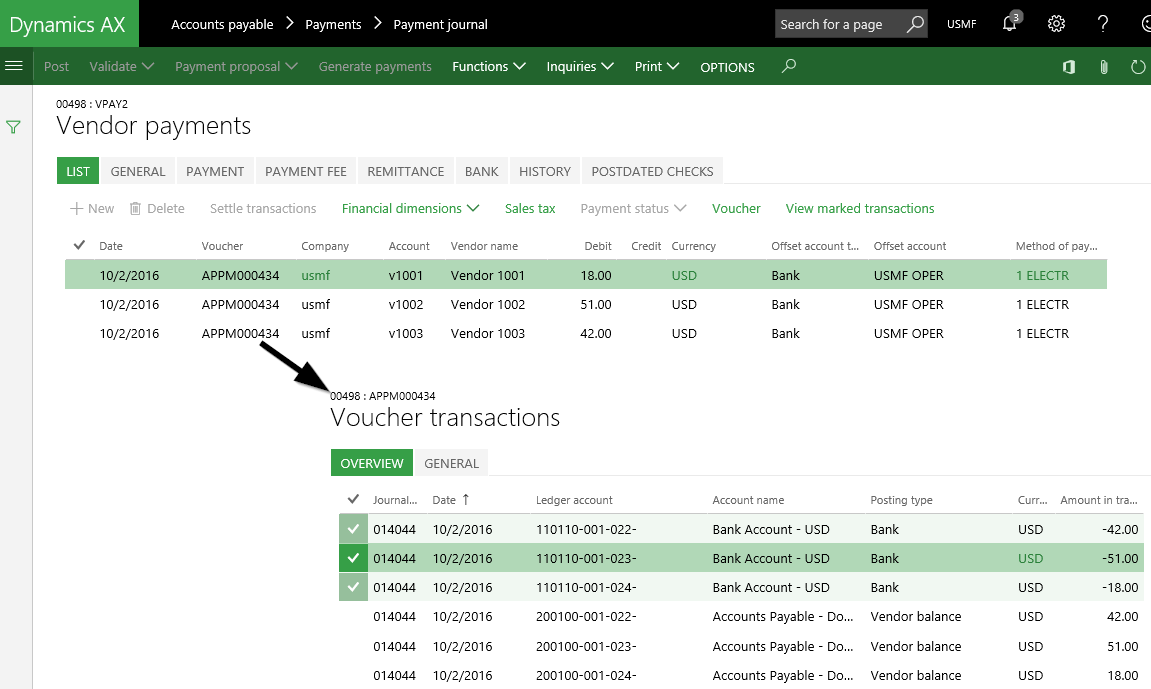Open the Remittance tab
Screen dimensions: 1151x689
(x=405, y=171)
